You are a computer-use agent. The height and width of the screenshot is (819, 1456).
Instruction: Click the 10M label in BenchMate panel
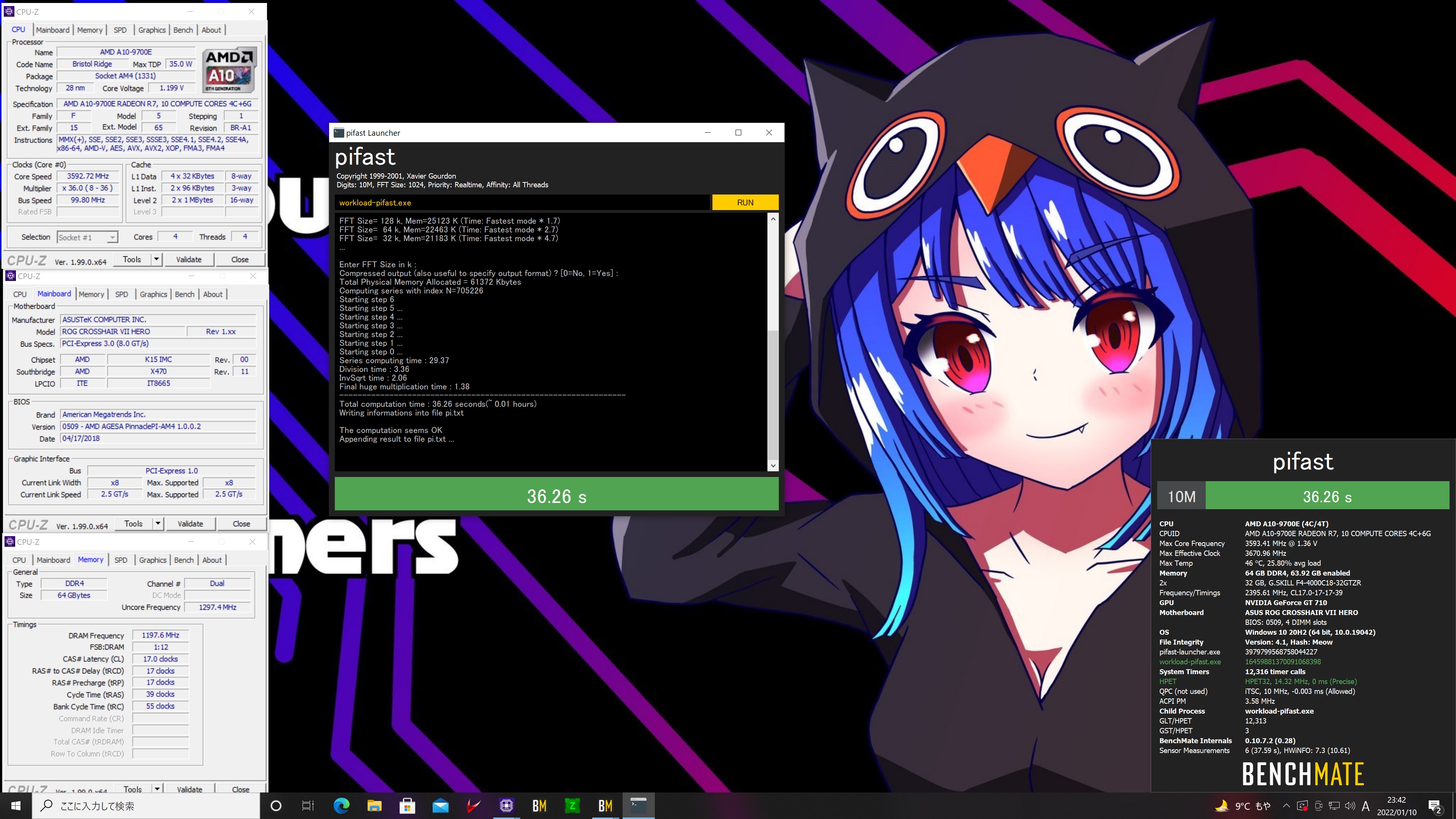1181,496
